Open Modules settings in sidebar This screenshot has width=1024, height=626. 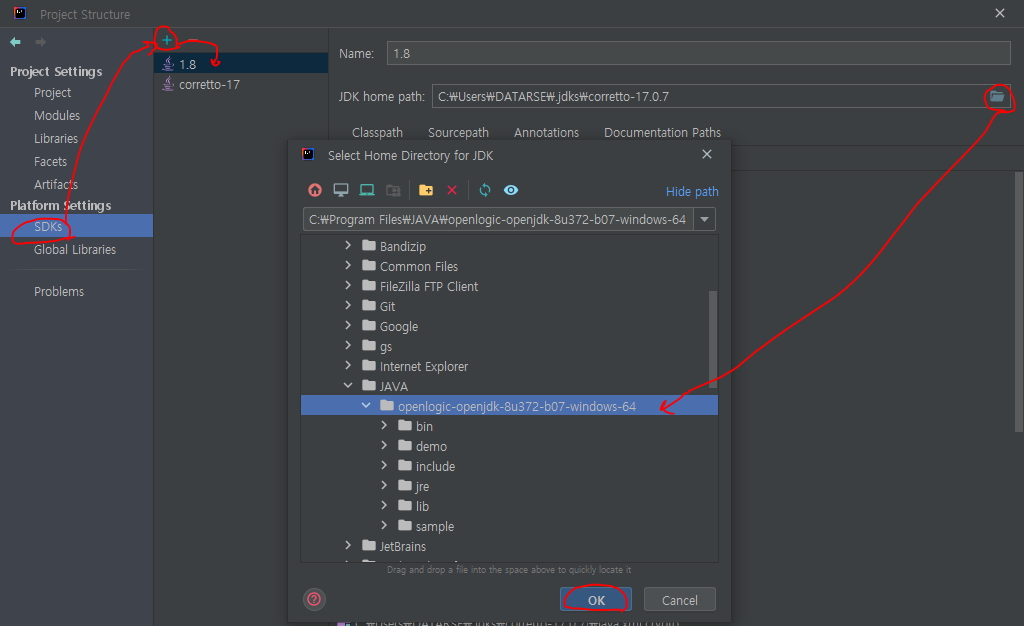coord(57,116)
